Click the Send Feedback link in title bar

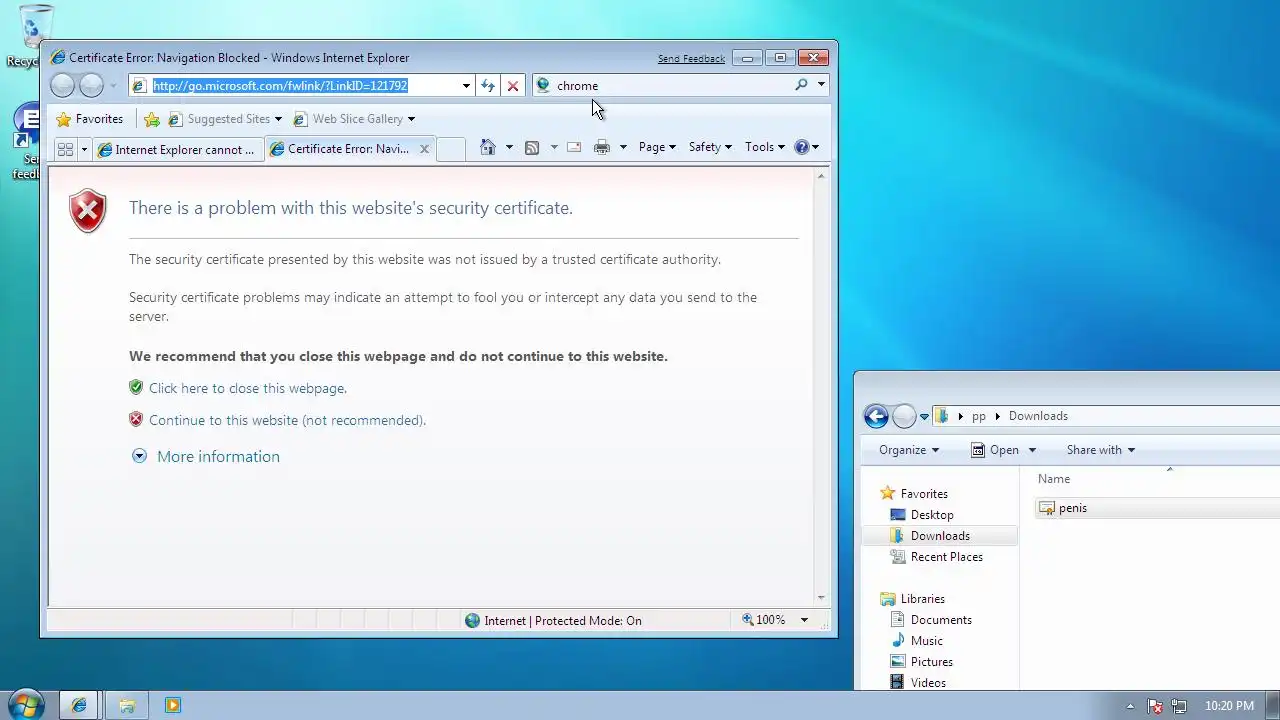point(691,58)
